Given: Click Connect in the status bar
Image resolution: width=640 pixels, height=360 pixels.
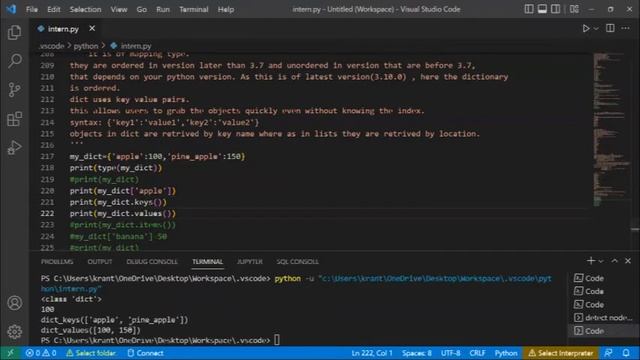Looking at the screenshot, I should coord(145,353).
